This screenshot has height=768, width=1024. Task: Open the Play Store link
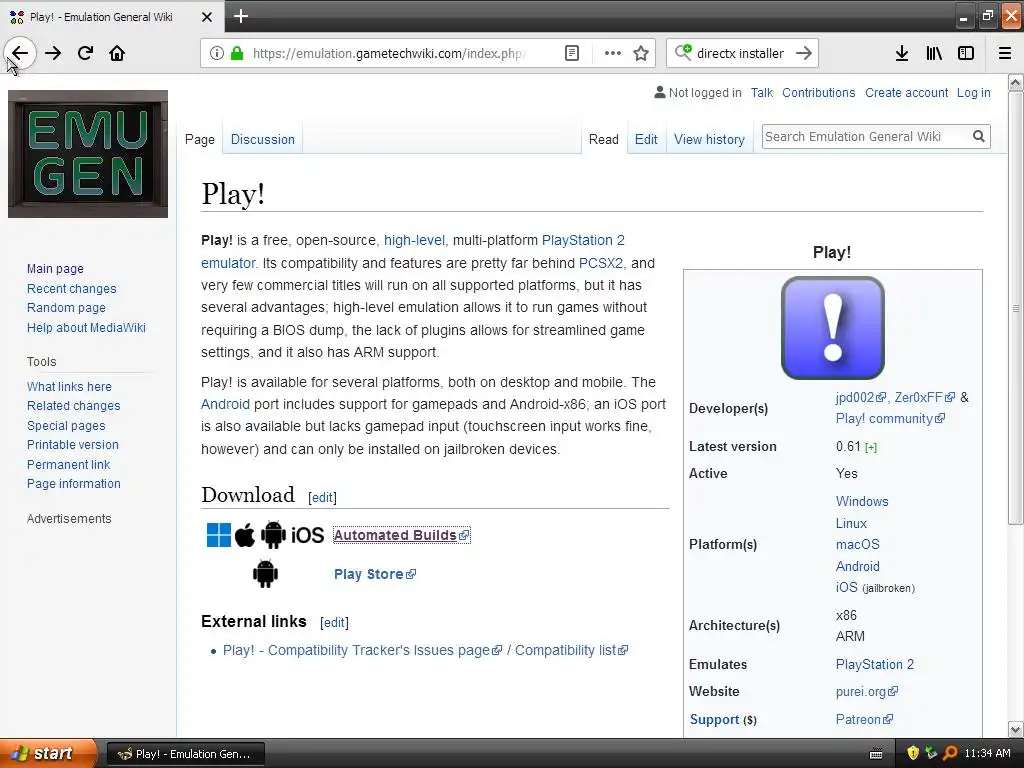375,574
